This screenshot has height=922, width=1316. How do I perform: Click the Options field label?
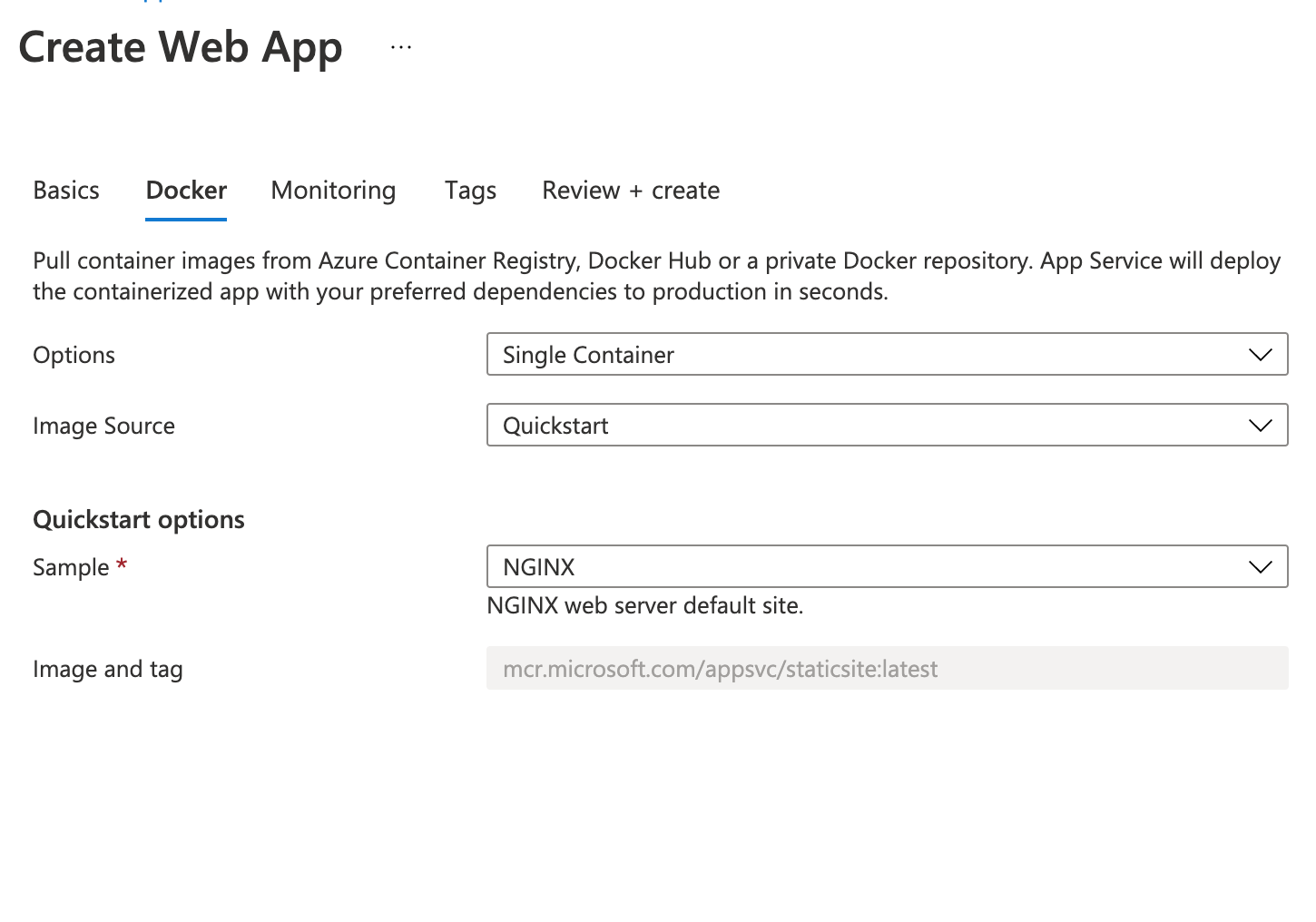click(x=74, y=355)
